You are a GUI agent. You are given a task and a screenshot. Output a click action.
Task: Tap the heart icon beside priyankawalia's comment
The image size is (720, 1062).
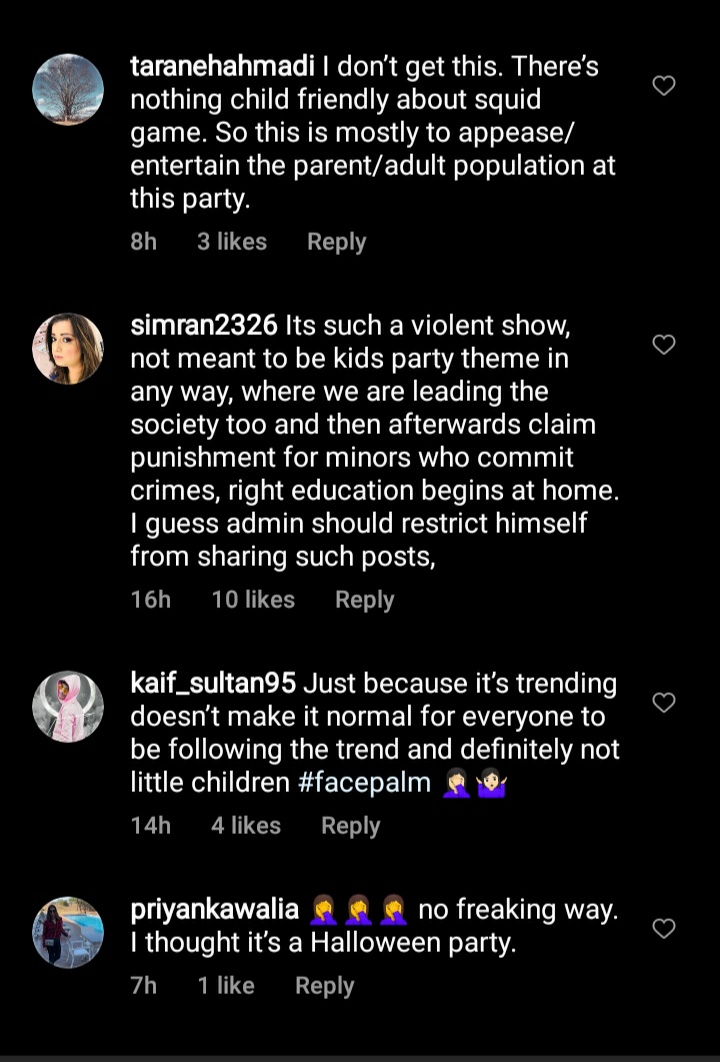pyautogui.click(x=663, y=929)
